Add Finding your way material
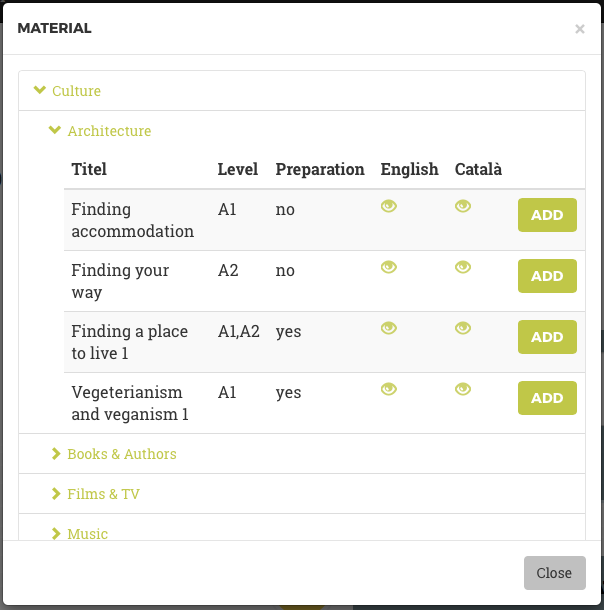This screenshot has width=604, height=610. 547,276
